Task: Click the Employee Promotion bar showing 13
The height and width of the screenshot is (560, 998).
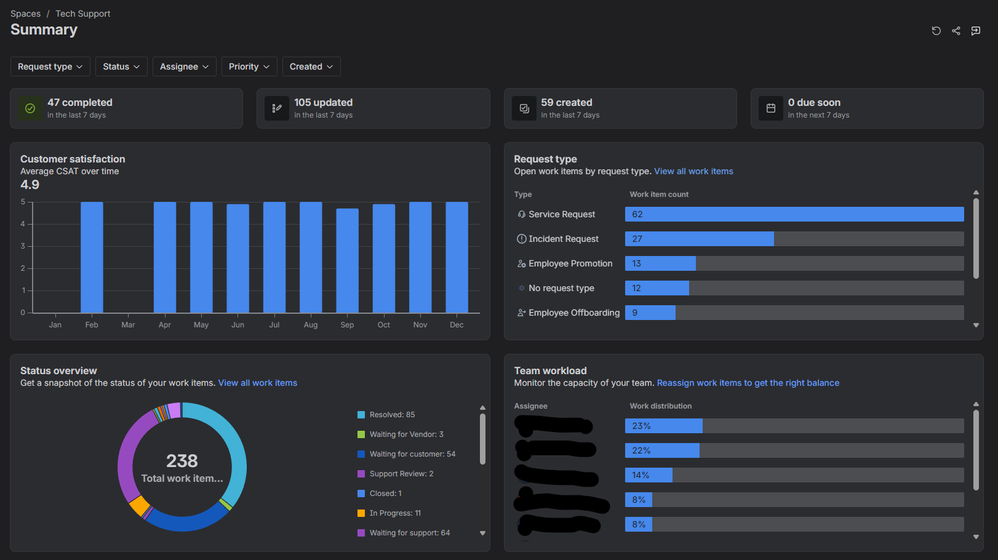Action: click(661, 263)
